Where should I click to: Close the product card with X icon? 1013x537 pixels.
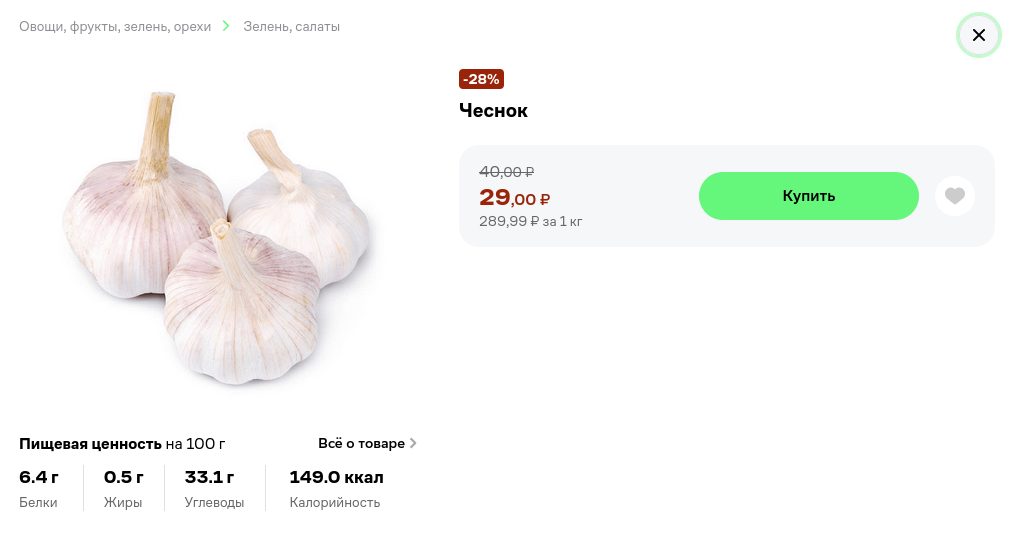[x=978, y=35]
